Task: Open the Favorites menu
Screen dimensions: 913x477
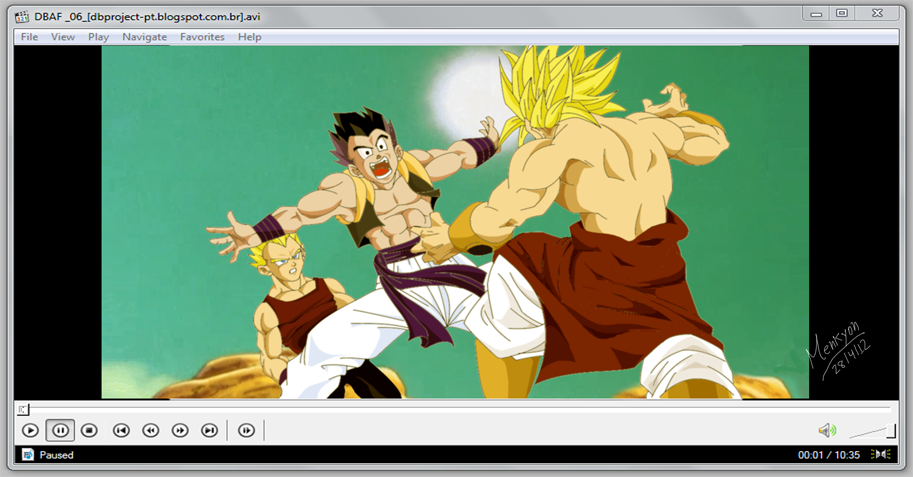Action: click(202, 37)
